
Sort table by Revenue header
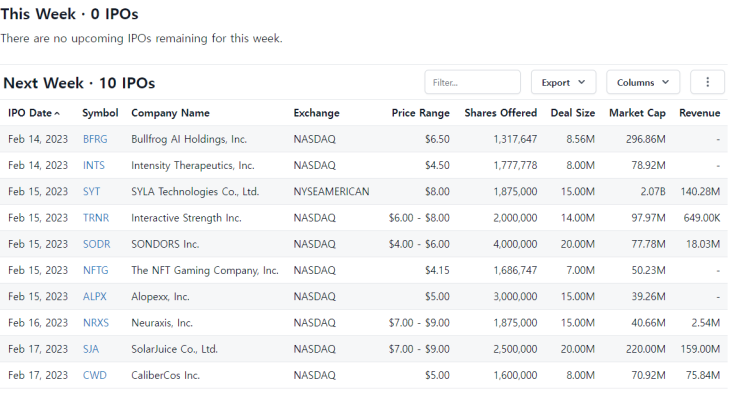(699, 113)
